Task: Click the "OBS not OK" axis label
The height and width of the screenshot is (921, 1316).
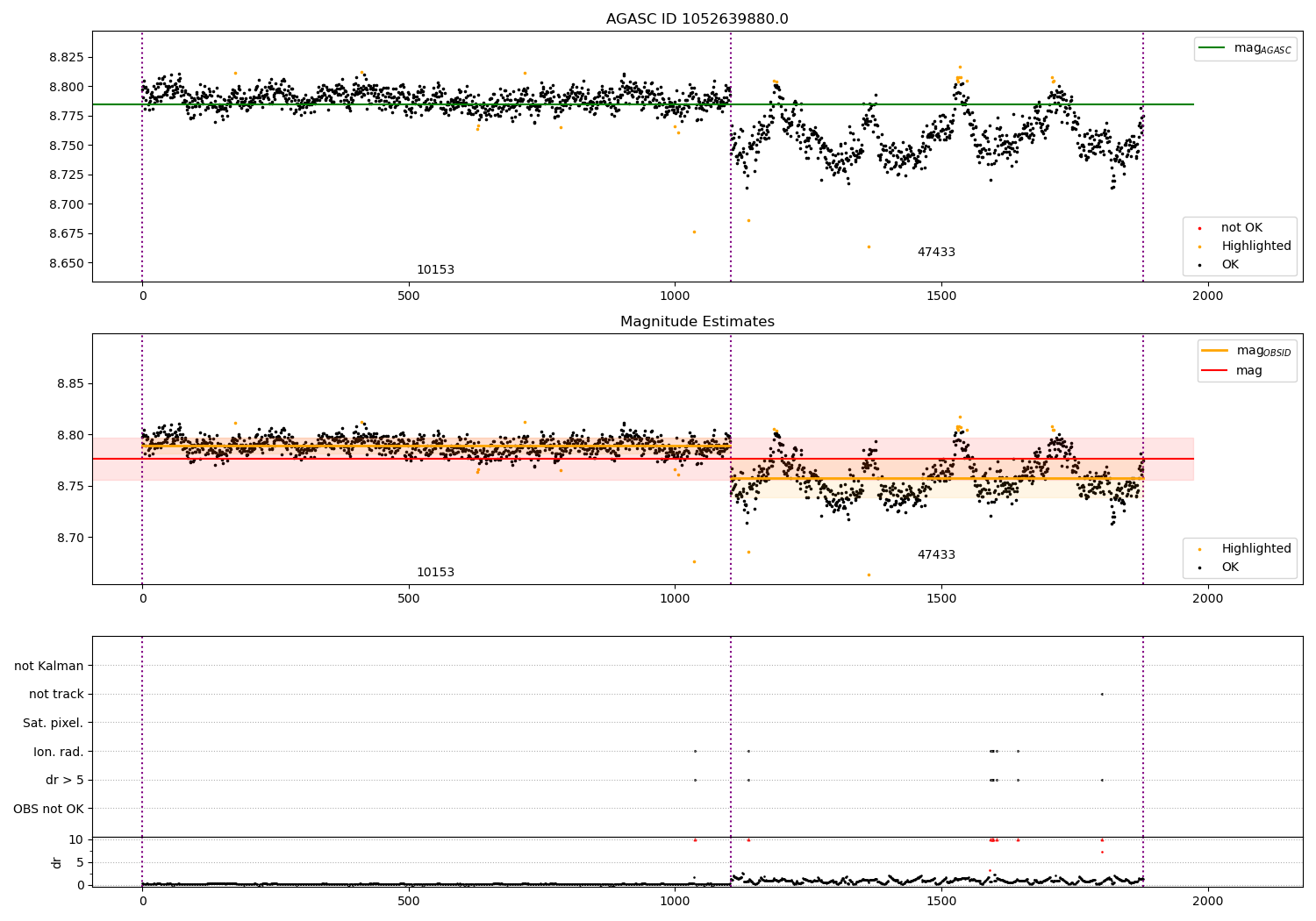Action: (x=48, y=809)
